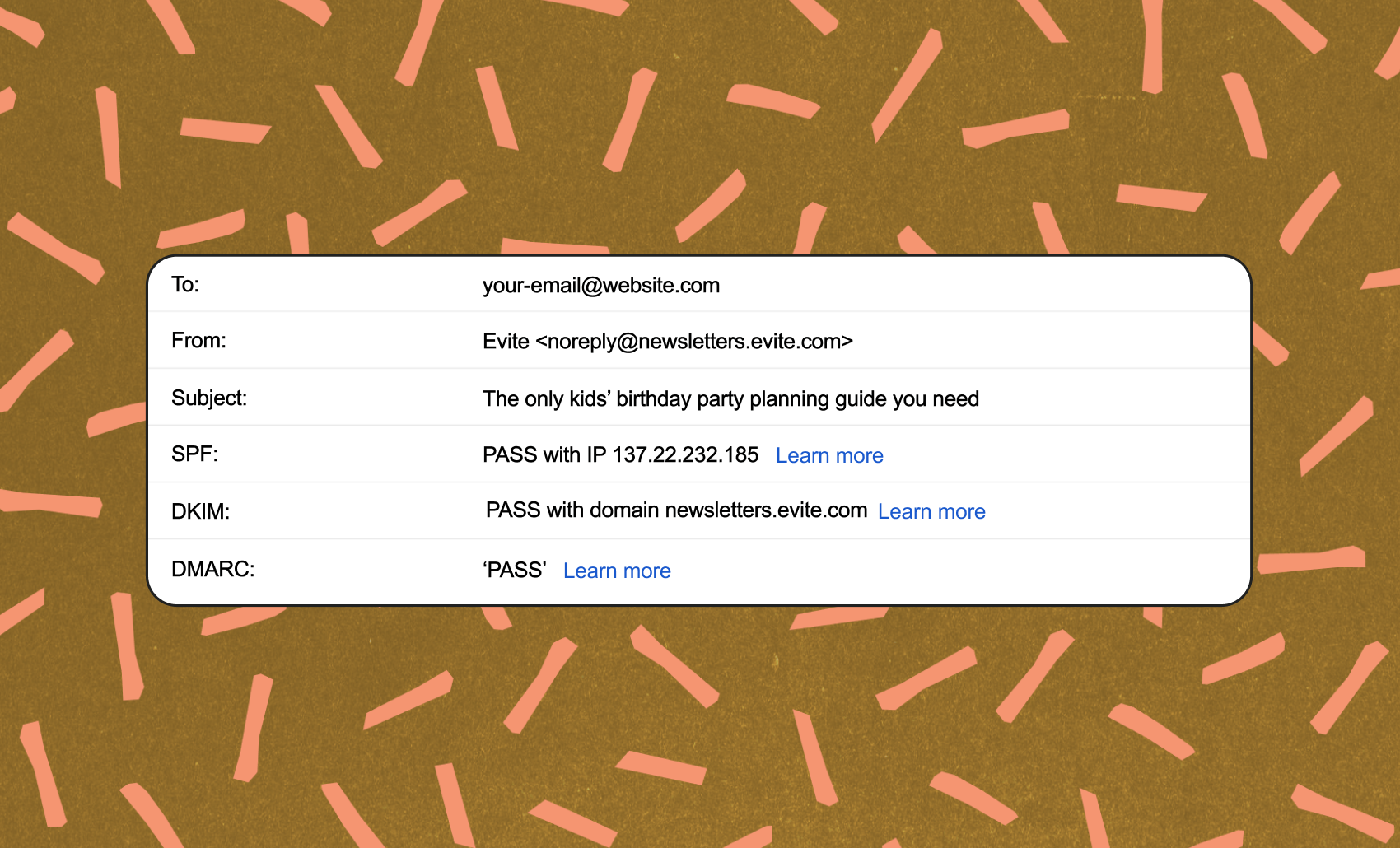Click the "From:" field label
1400x848 pixels.
(x=198, y=340)
